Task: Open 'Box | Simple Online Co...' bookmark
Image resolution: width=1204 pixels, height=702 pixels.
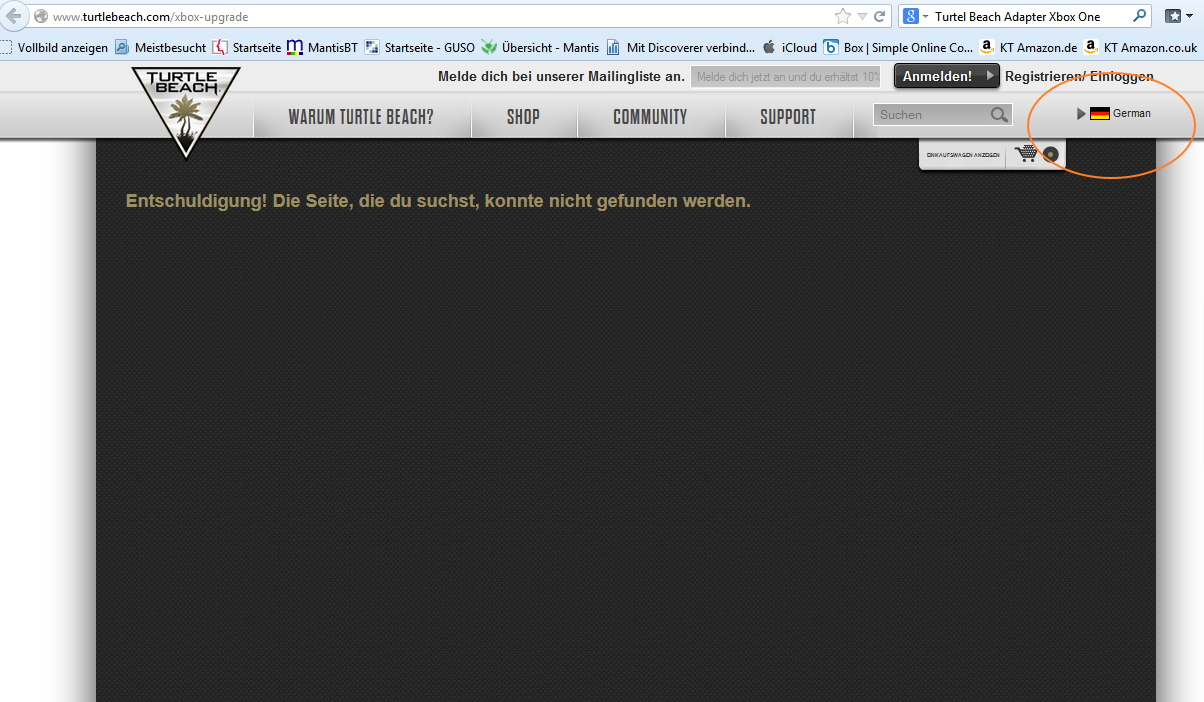Action: 898,47
